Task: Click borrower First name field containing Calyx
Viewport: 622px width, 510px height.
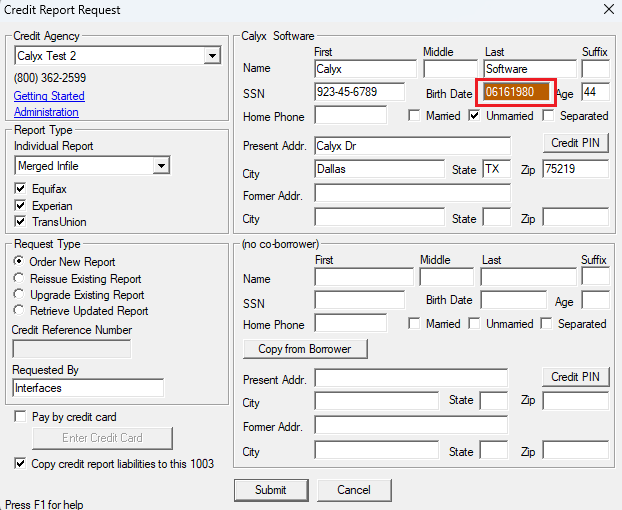Action: point(365,69)
